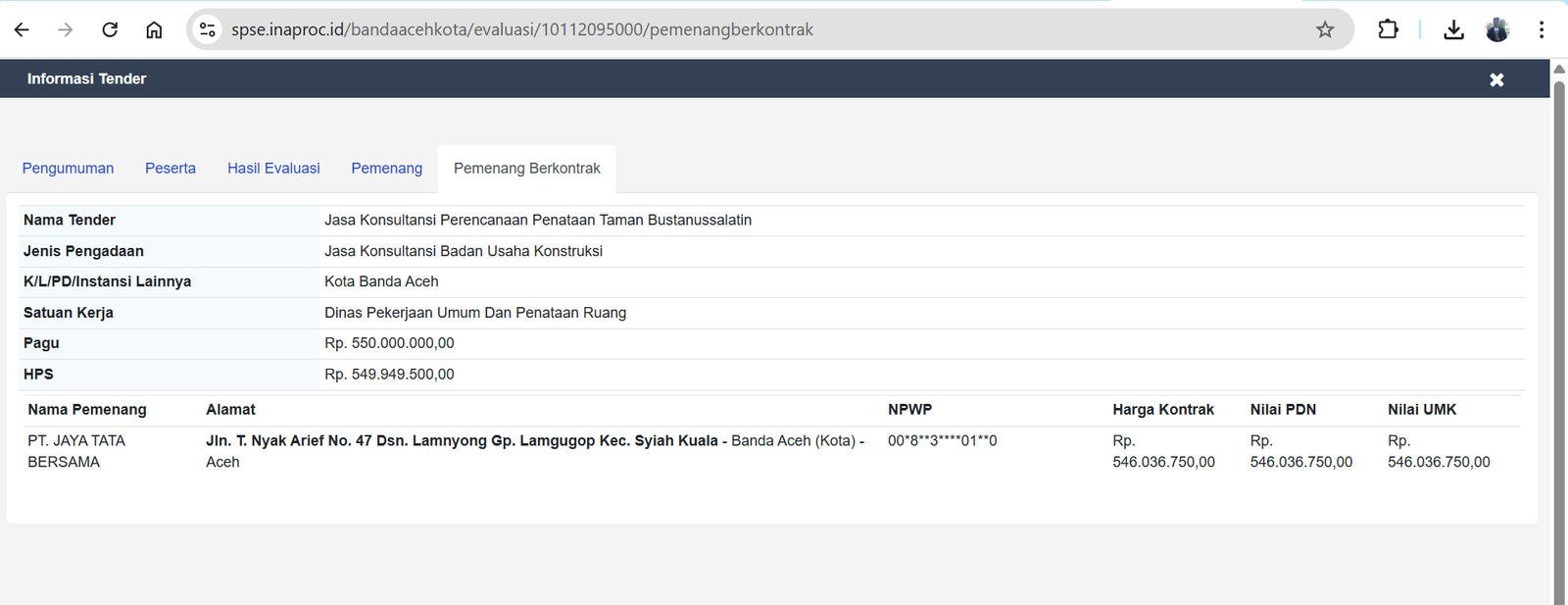Viewport: 1568px width, 605px height.
Task: Open the browser extensions menu
Action: [1388, 30]
